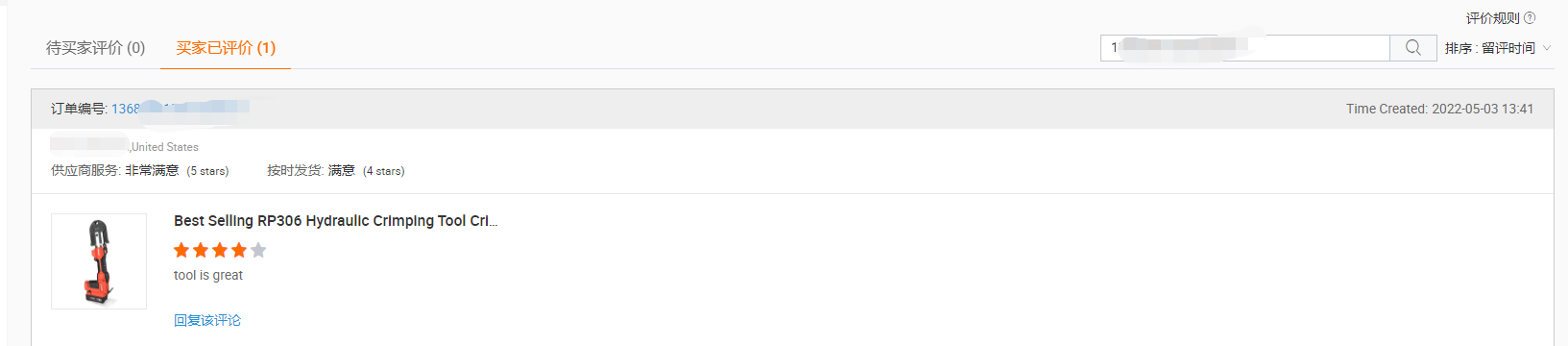Focus the order search input field
Viewport: 1568px width, 346px height.
[x=1245, y=47]
